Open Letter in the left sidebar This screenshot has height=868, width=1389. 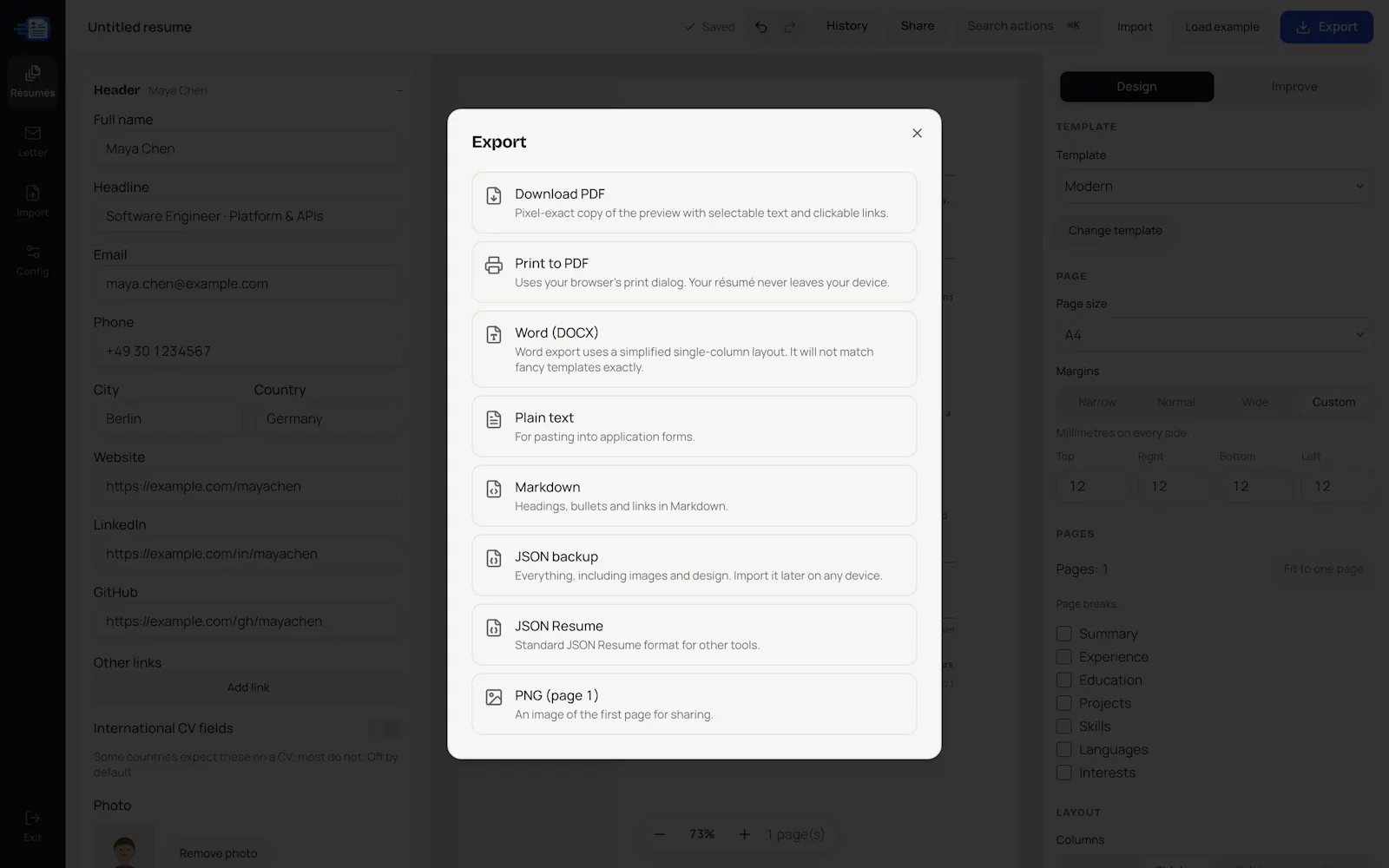pyautogui.click(x=33, y=141)
